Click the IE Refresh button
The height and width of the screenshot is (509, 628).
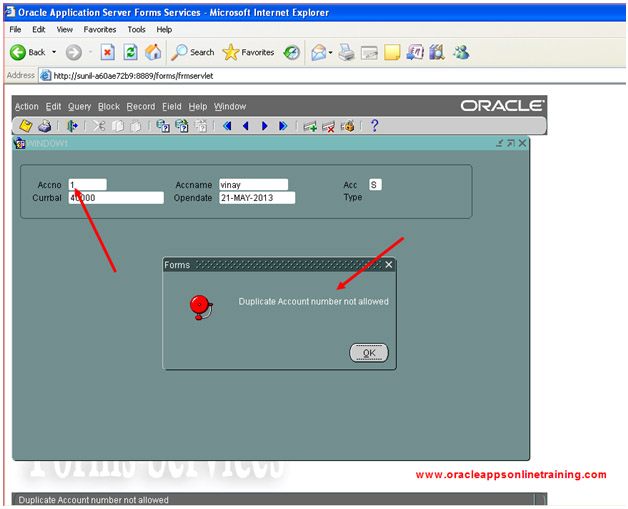(x=130, y=52)
